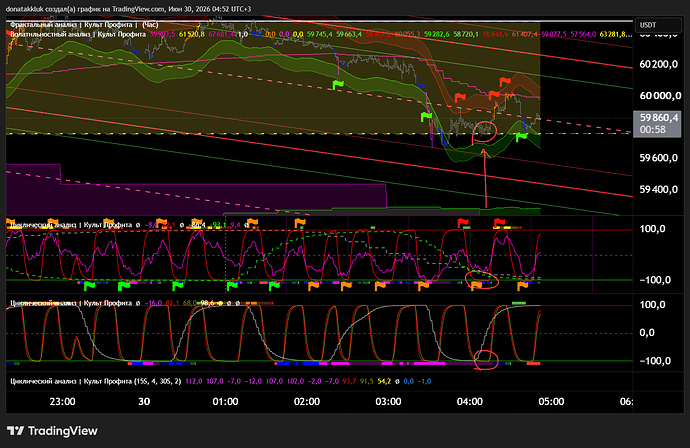Click the green flag near 02:20 on price chart
The image size is (690, 448).
[x=338, y=84]
